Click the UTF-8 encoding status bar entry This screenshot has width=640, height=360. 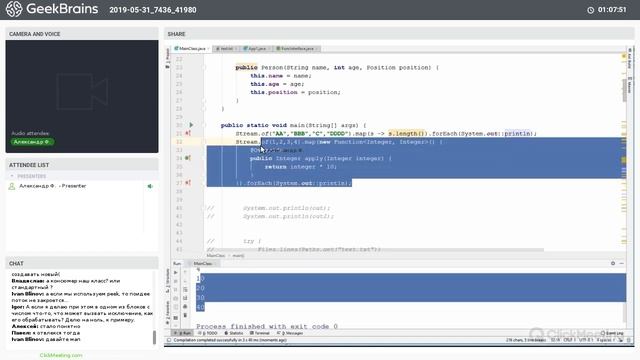coord(585,340)
